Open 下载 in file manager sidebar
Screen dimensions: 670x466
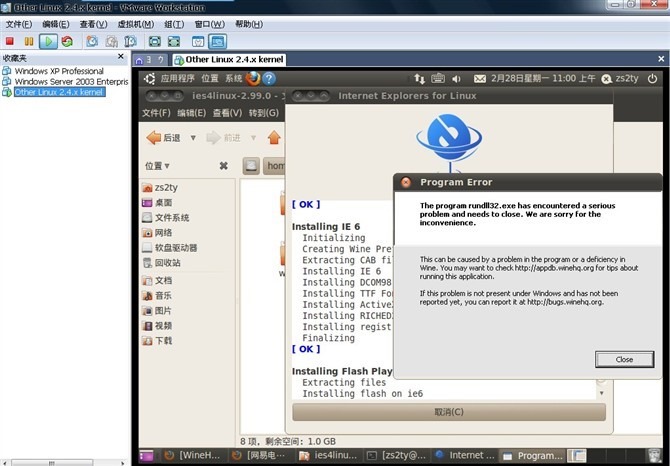[x=157, y=341]
